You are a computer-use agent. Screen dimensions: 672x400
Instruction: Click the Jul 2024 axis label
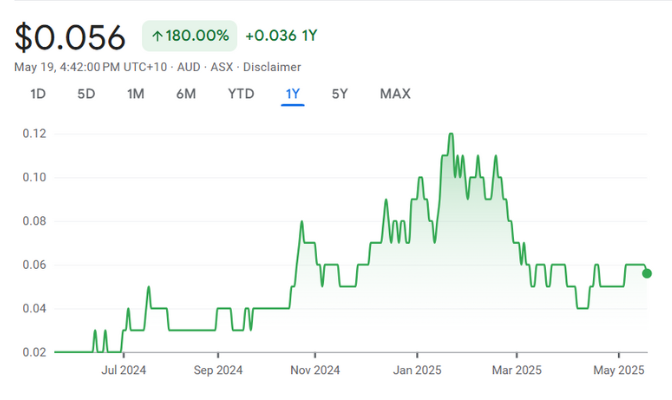coord(123,369)
